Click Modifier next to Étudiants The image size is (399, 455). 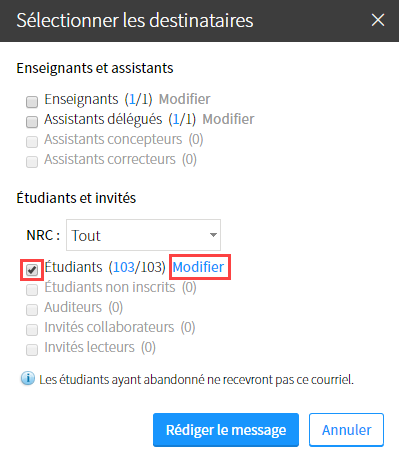pyautogui.click(x=198, y=267)
